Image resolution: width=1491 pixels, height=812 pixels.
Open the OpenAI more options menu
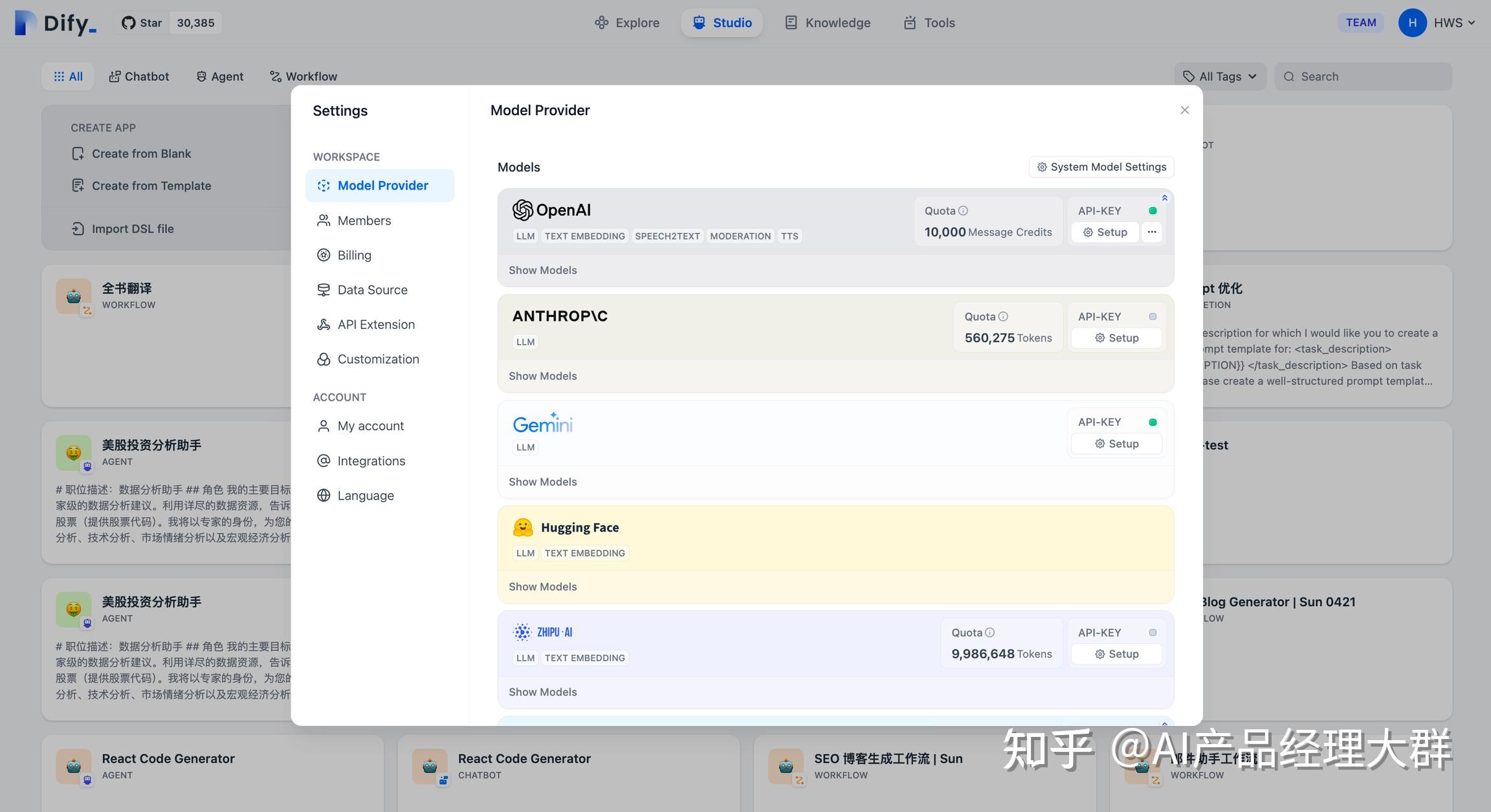pyautogui.click(x=1151, y=232)
